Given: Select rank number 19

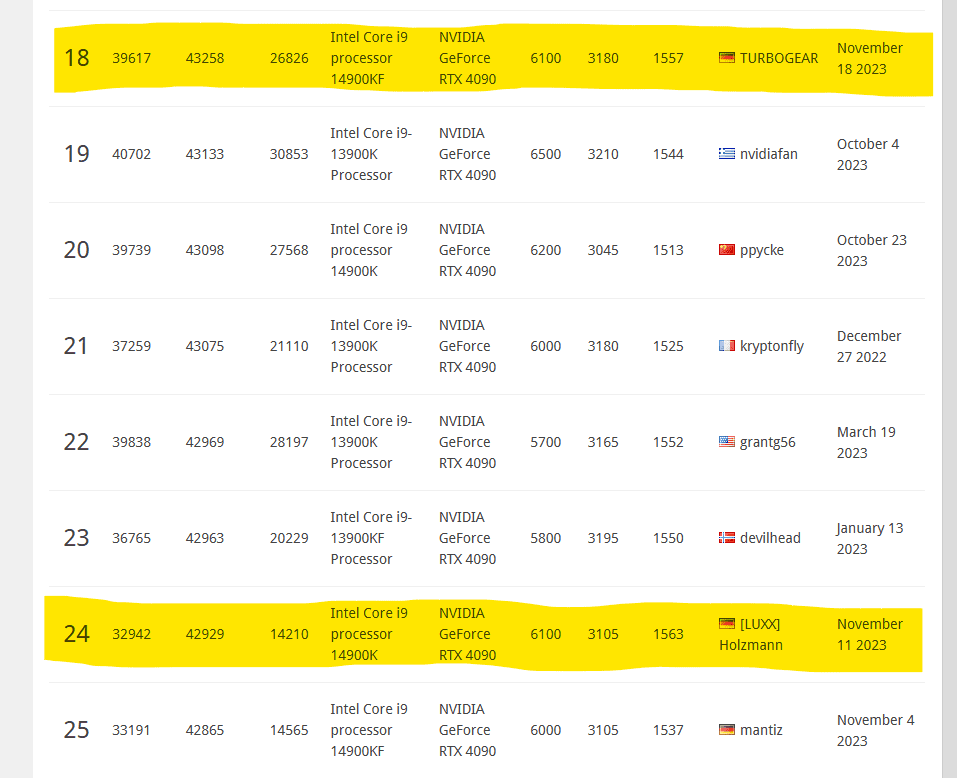Looking at the screenshot, I should pos(76,154).
